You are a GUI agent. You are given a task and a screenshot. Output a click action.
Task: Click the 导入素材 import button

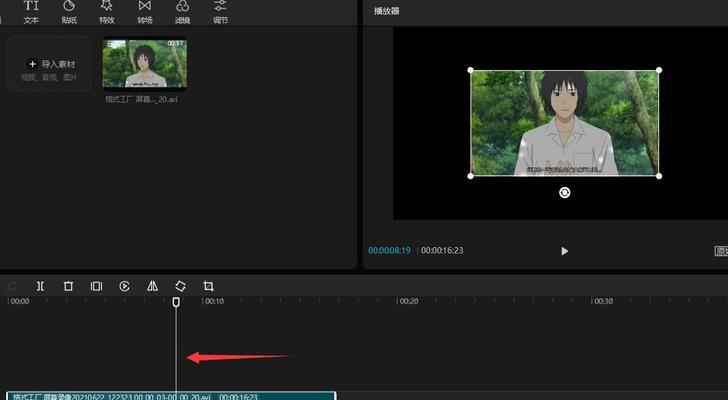tap(50, 65)
